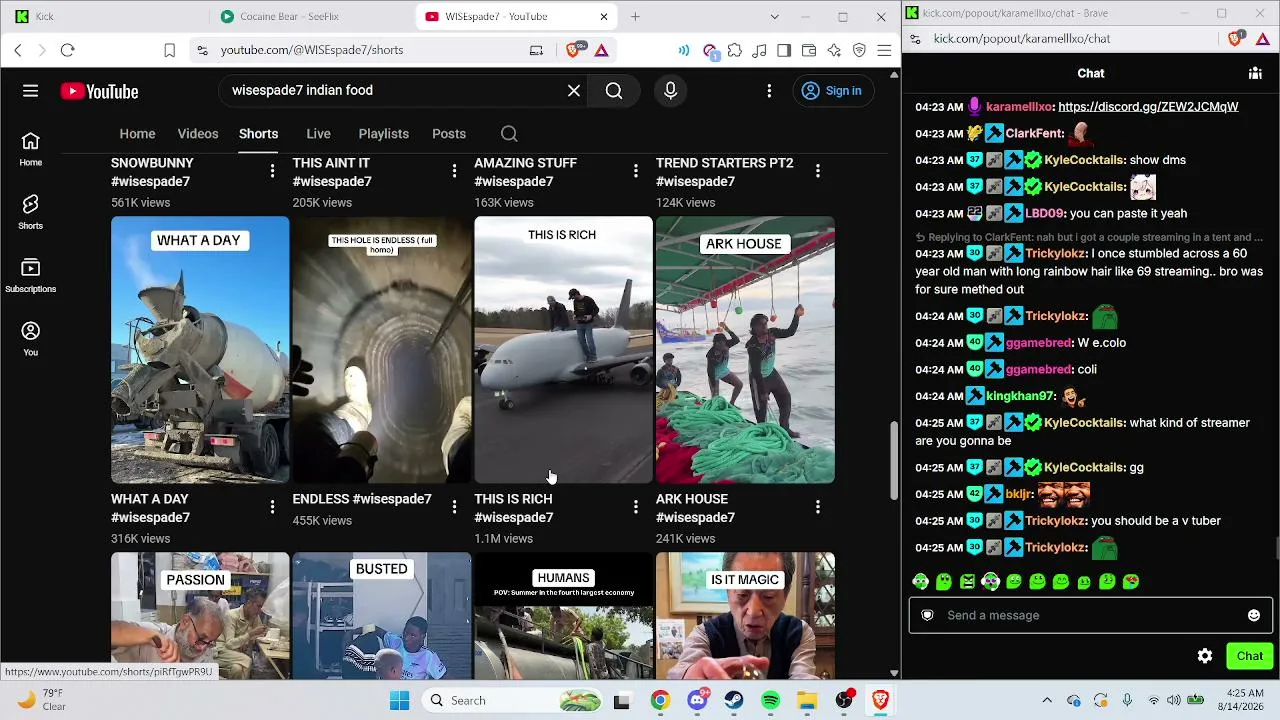Click the Send a message chat field
This screenshot has width=1280, height=720.
1090,615
